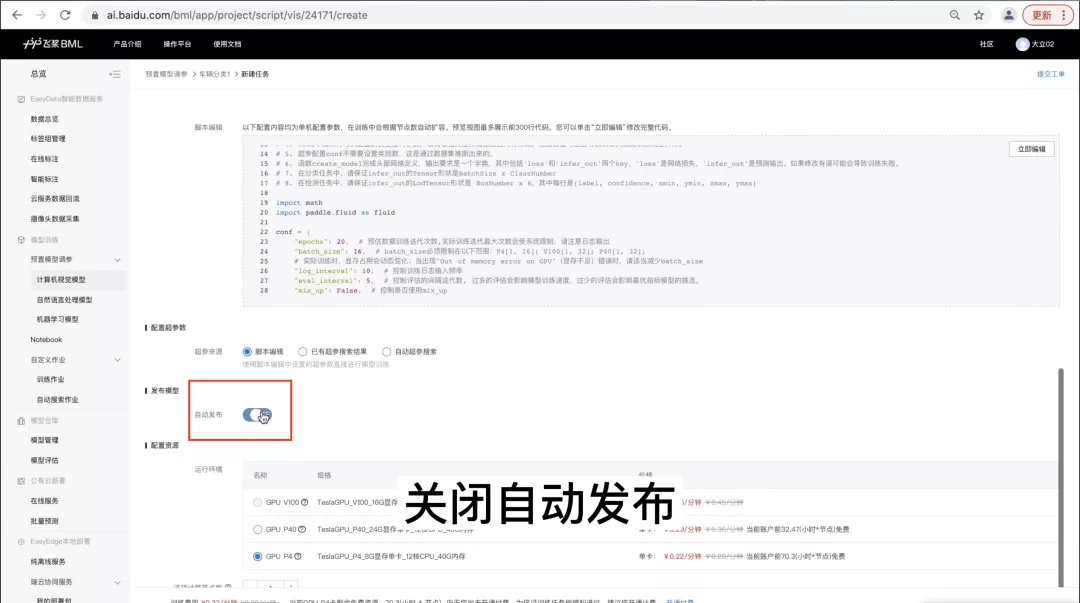
Task: Turn off the 自动发布 switch
Action: coord(257,415)
